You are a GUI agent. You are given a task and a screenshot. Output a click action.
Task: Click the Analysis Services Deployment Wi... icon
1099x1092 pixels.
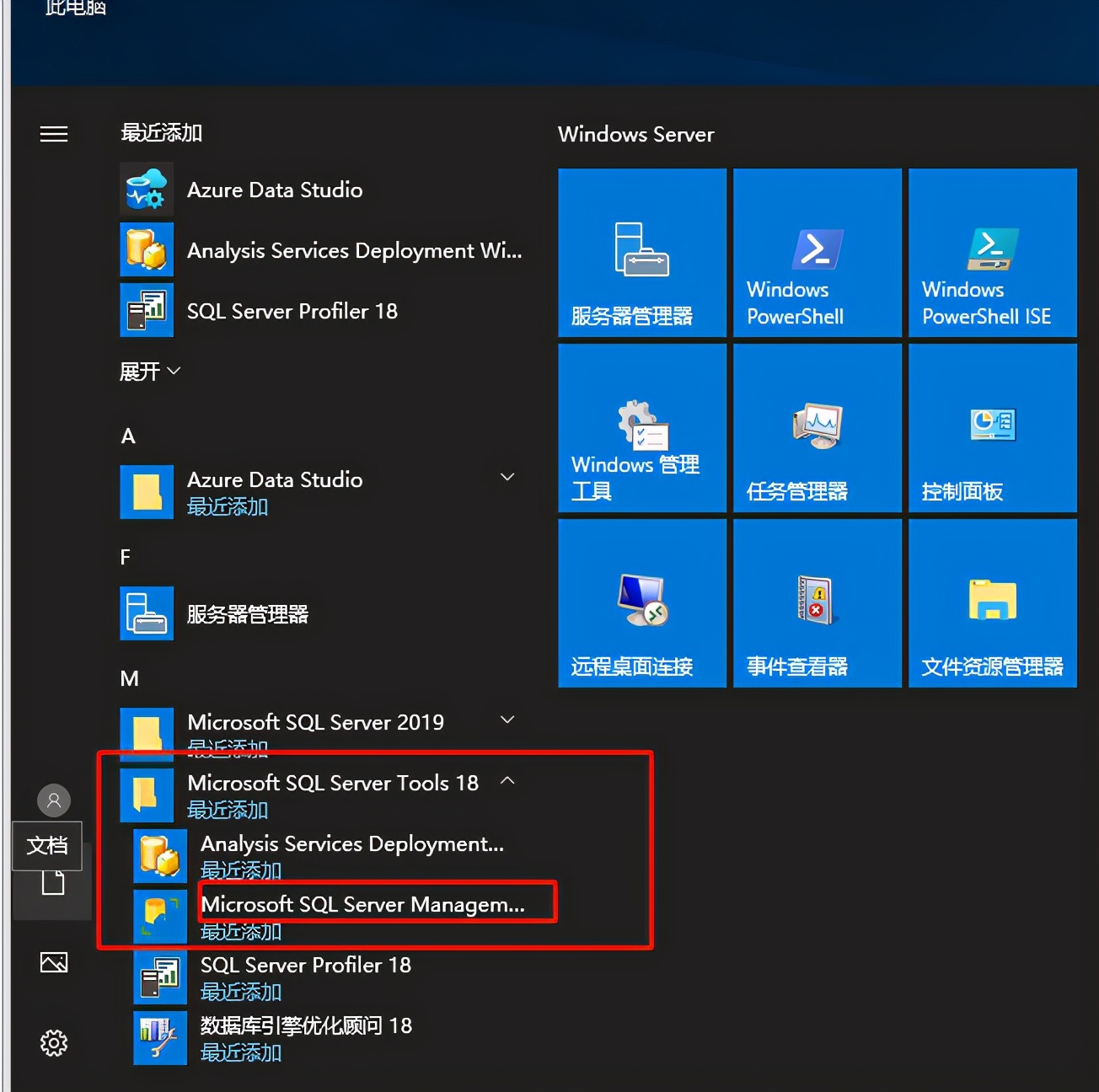(x=147, y=250)
